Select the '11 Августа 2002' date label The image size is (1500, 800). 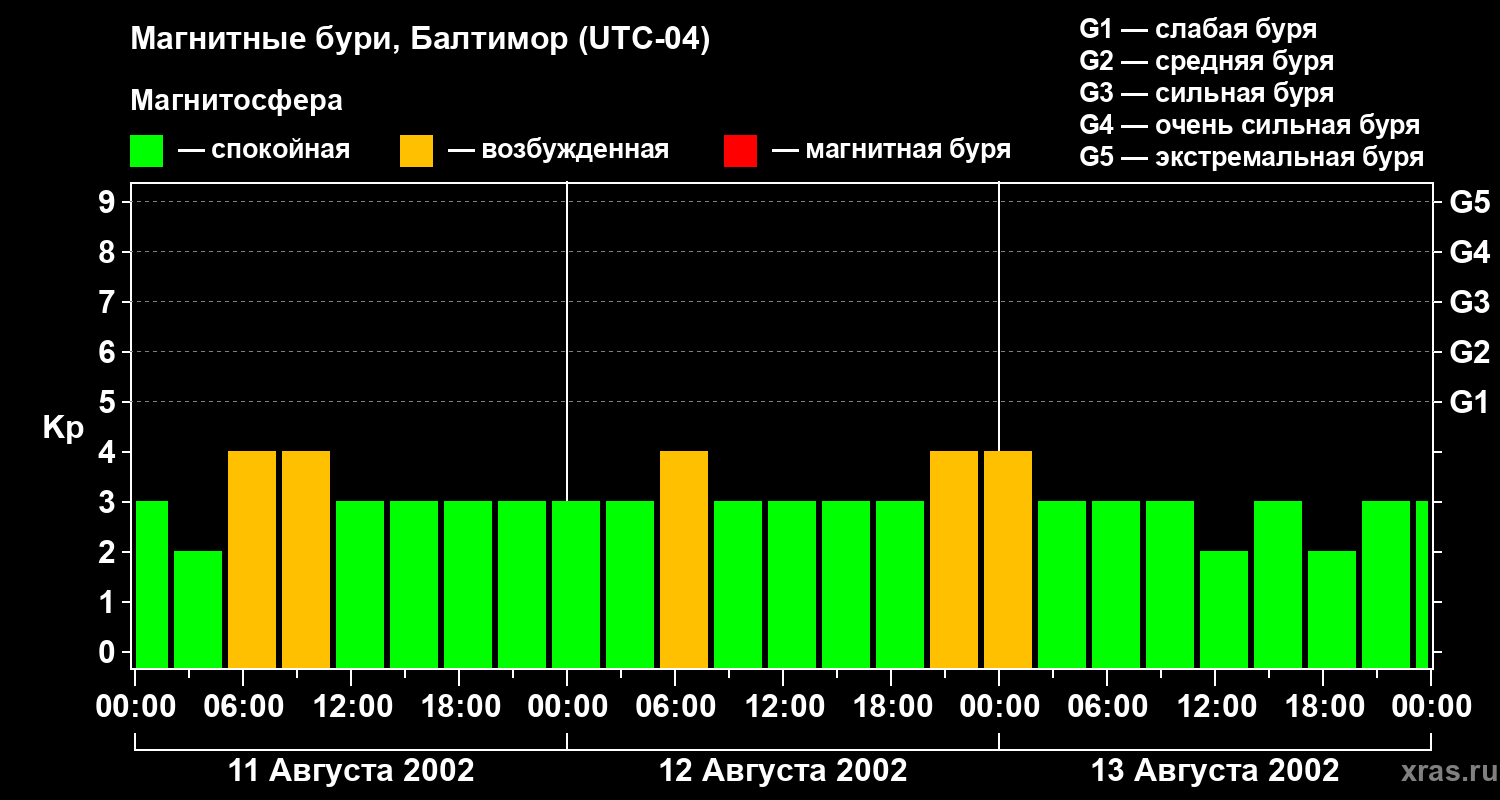351,771
